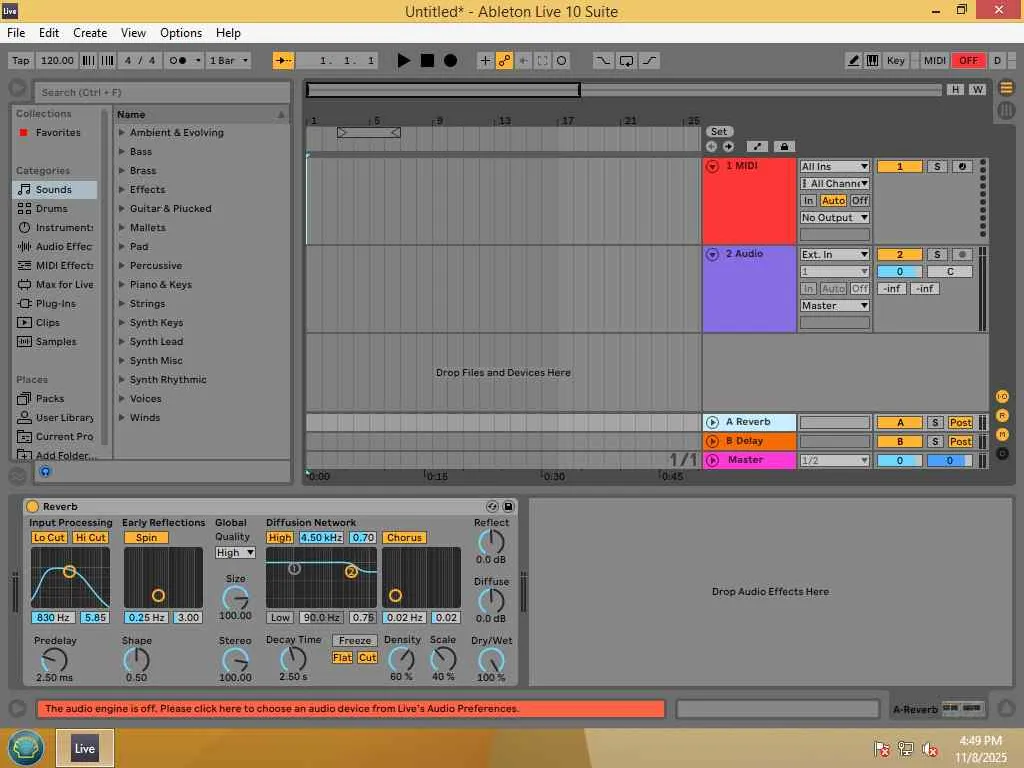Click the Key map mode button
This screenshot has height=768, width=1024.
[x=895, y=61]
